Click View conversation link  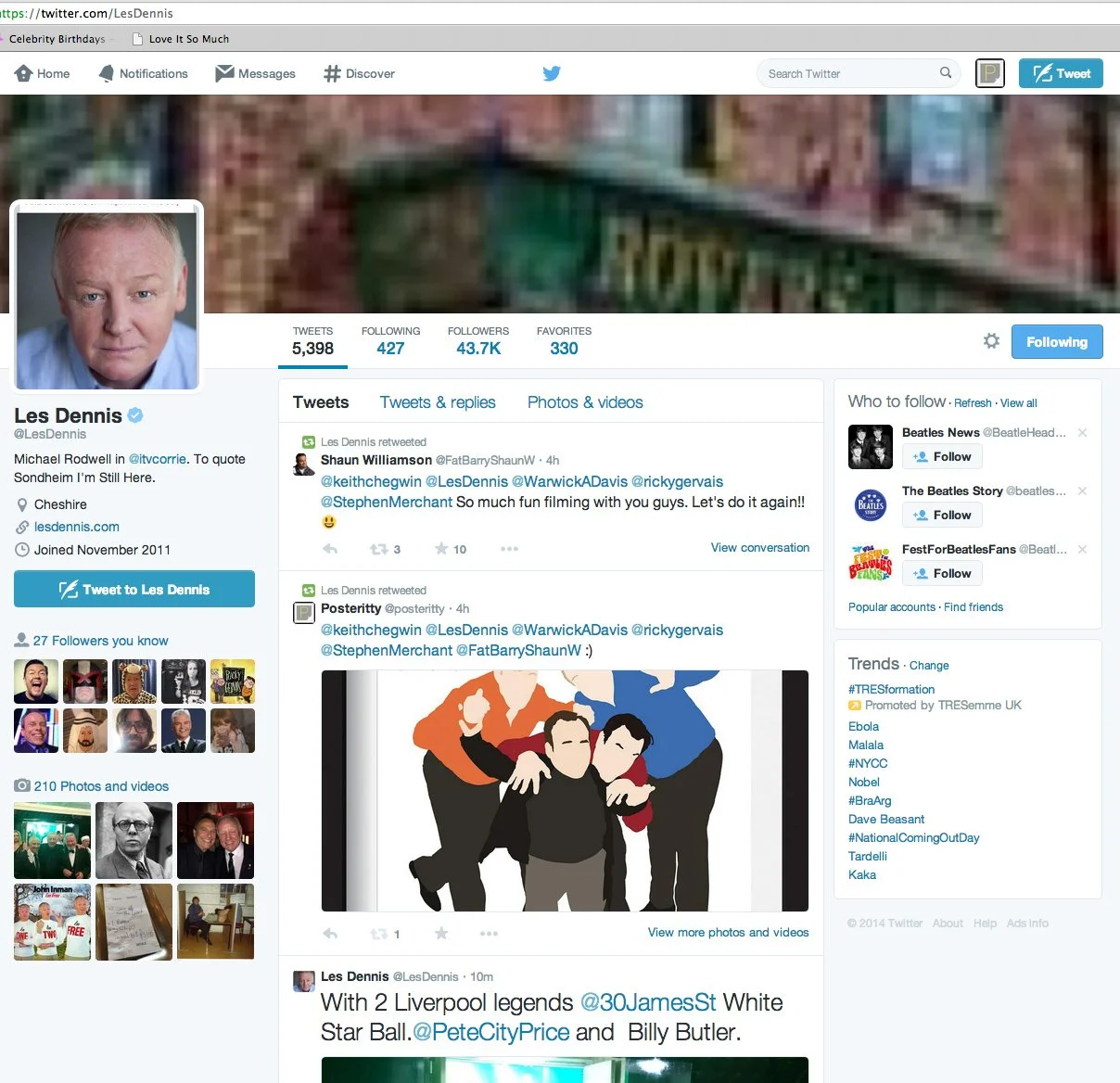760,548
